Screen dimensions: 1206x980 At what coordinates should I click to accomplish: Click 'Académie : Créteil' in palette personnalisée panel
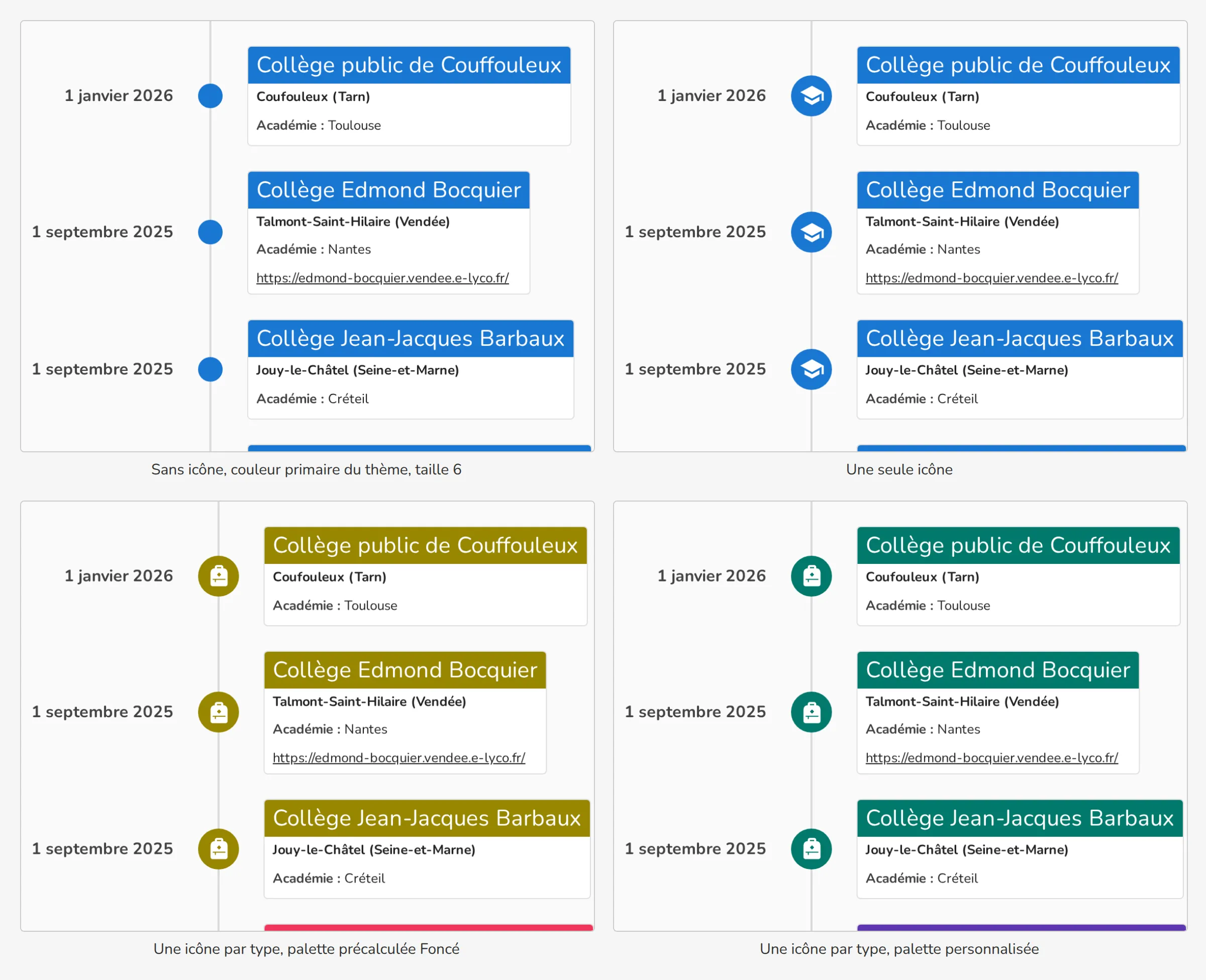click(x=922, y=878)
